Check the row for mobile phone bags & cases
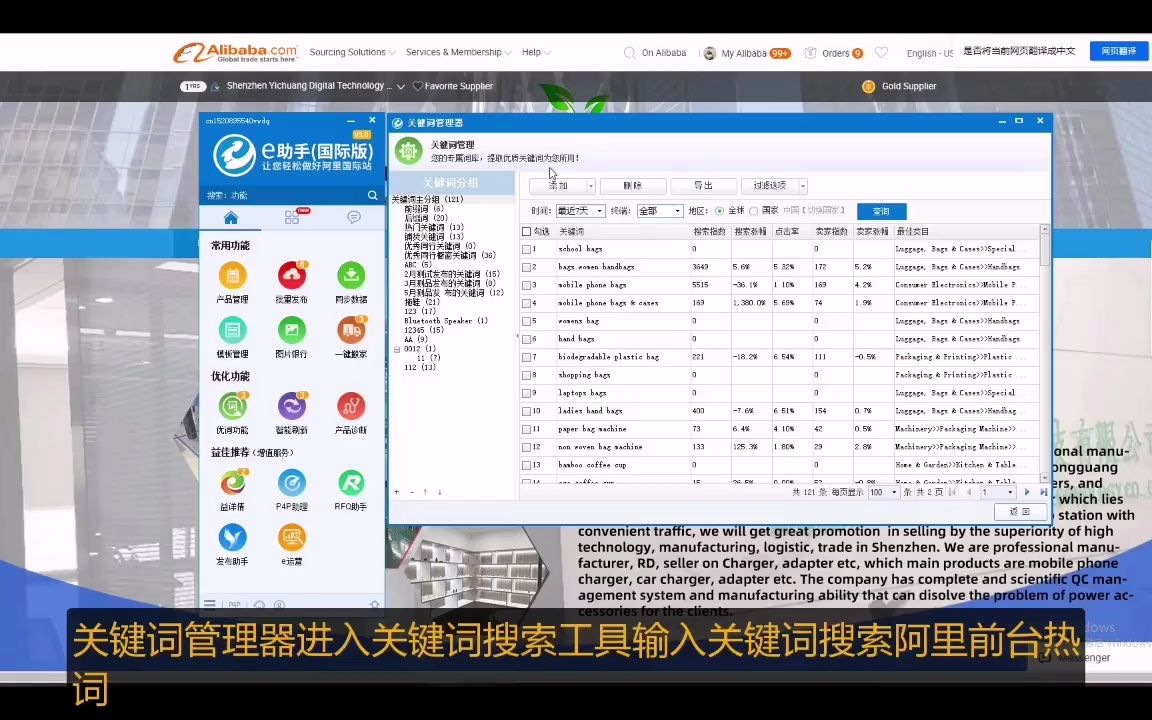1152x720 pixels. (x=526, y=303)
